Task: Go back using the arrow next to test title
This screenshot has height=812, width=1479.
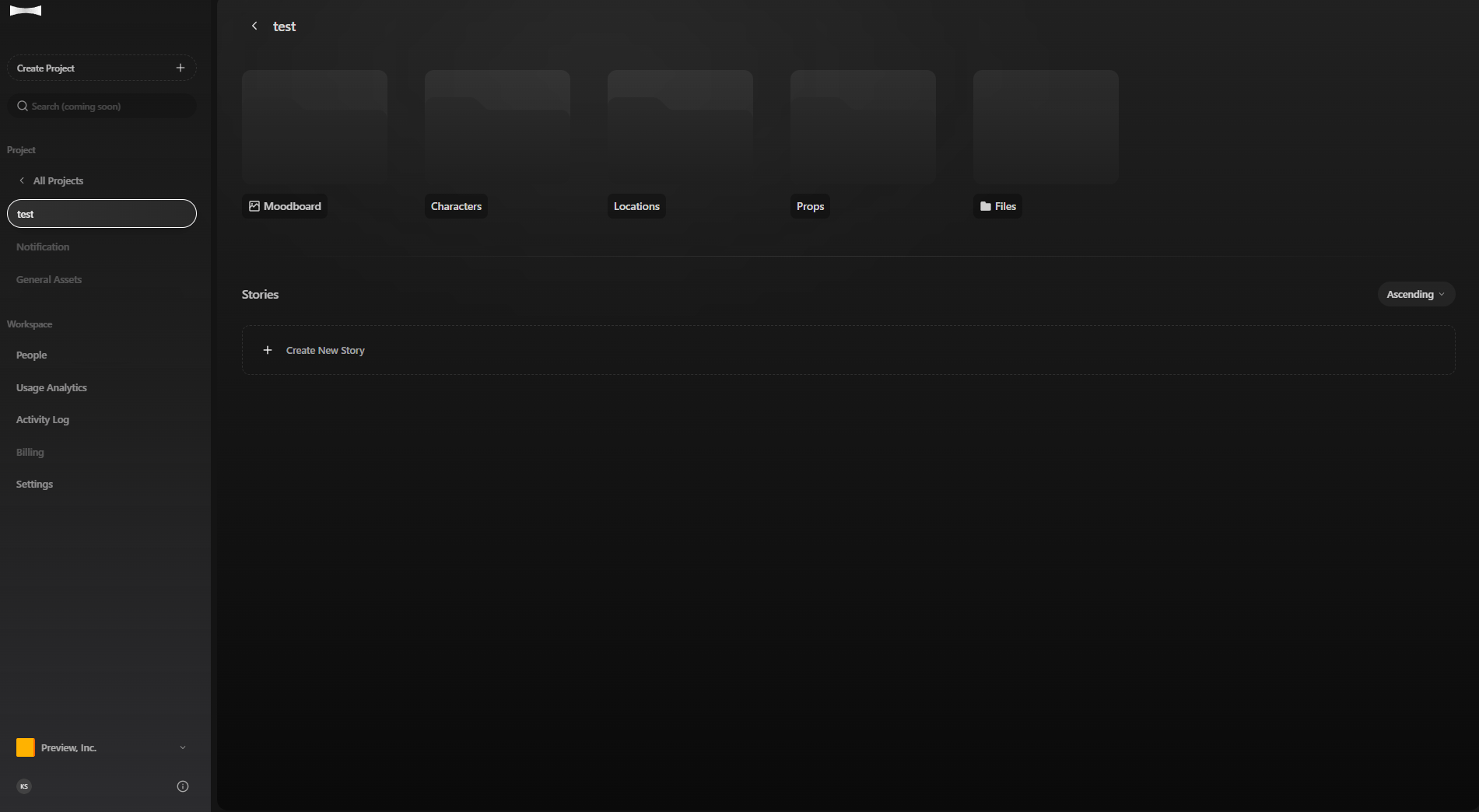Action: pyautogui.click(x=254, y=26)
